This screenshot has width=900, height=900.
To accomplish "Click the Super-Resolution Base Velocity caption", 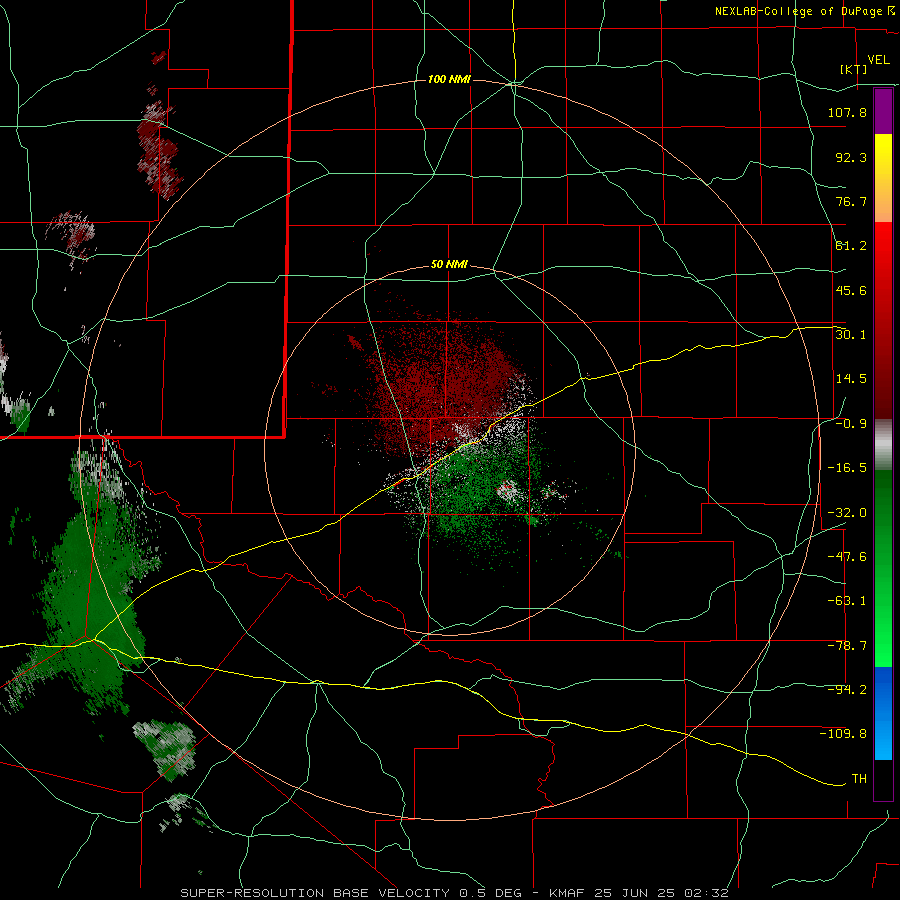I will pos(455,893).
